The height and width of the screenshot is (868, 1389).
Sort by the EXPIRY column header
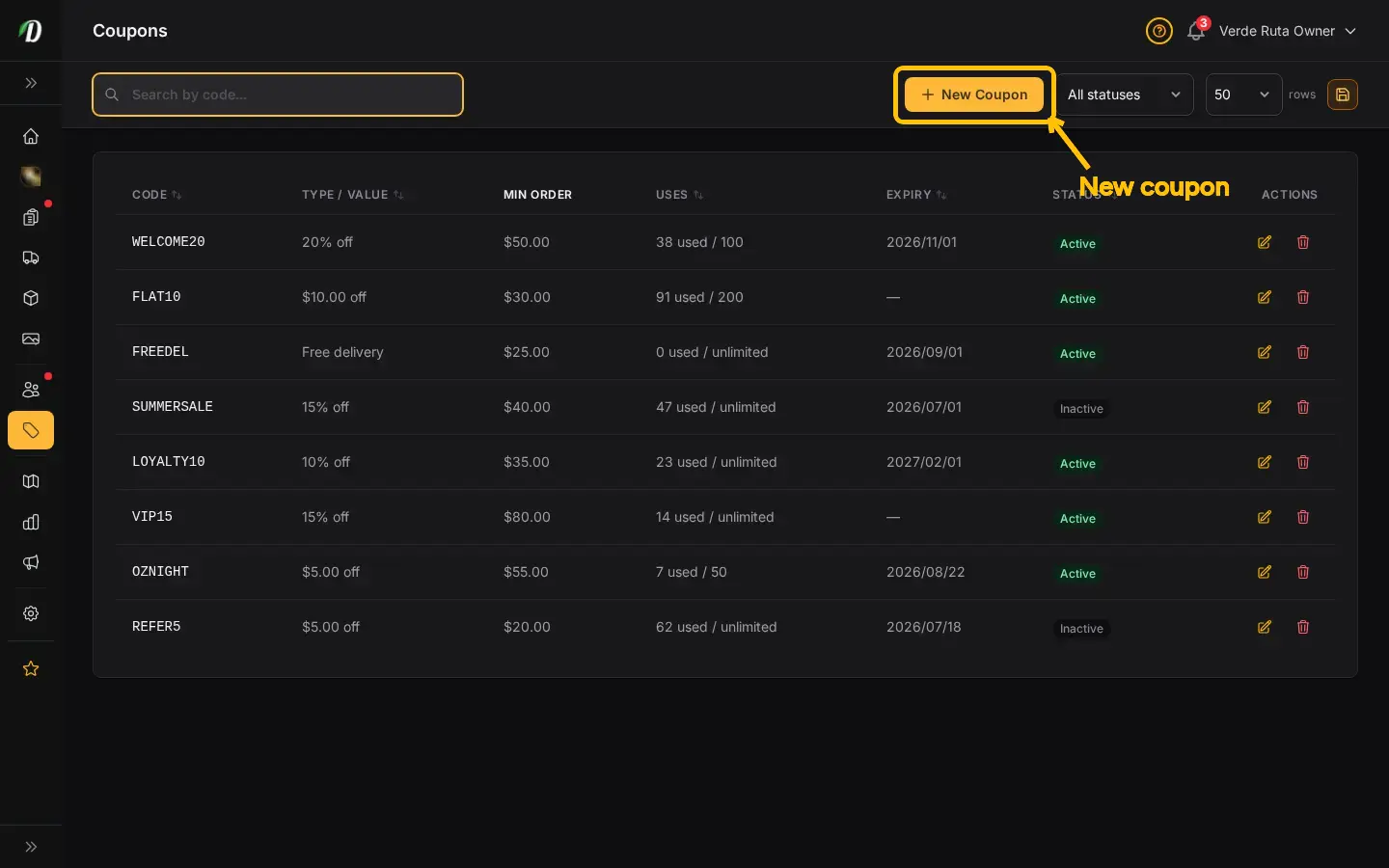pos(916,195)
